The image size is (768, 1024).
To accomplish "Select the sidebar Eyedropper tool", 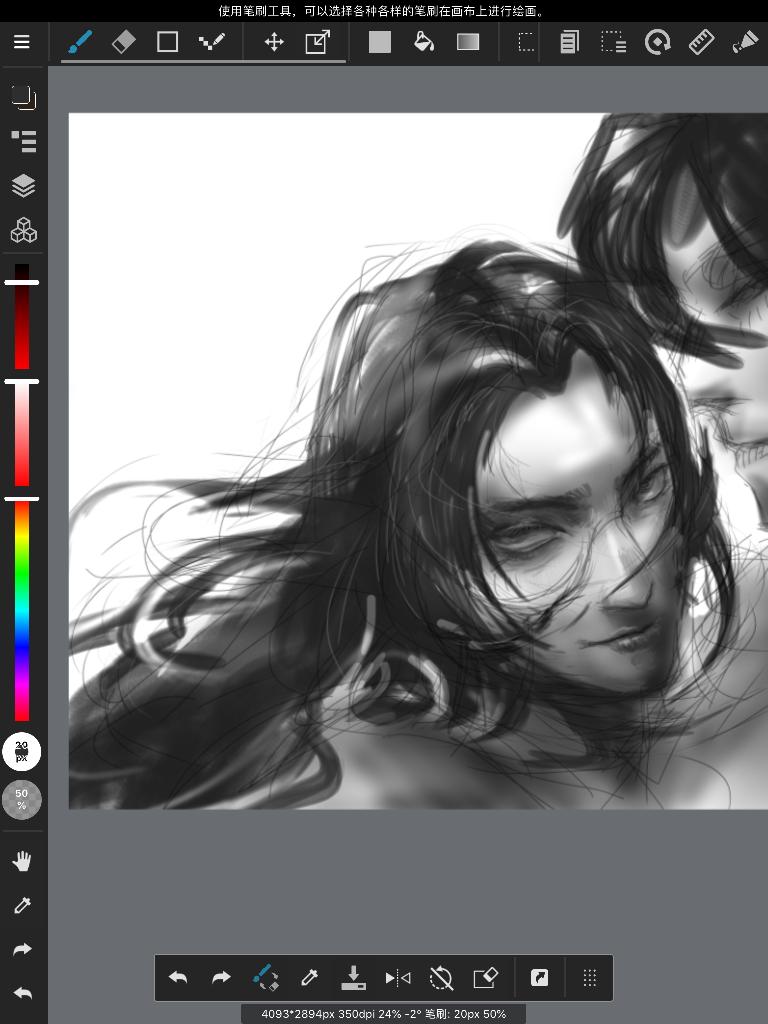I will (x=22, y=905).
